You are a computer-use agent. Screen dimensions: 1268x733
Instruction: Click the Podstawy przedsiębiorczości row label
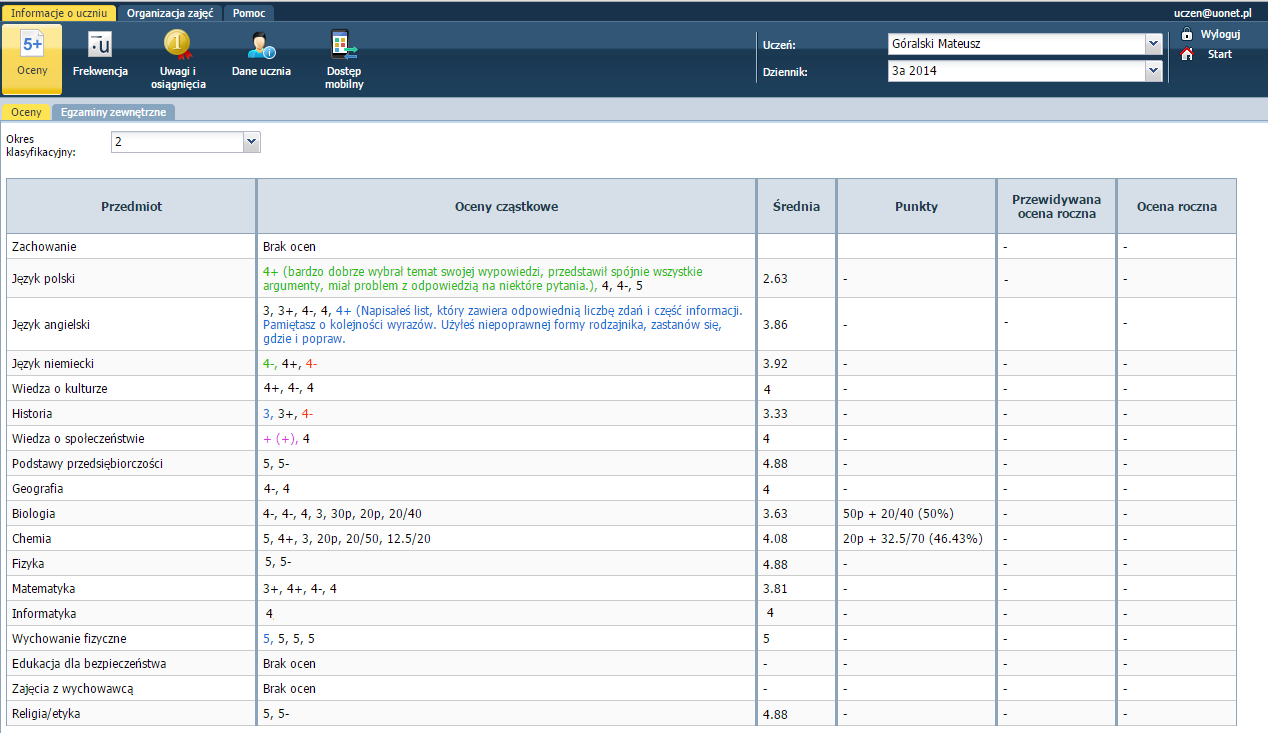click(x=87, y=464)
